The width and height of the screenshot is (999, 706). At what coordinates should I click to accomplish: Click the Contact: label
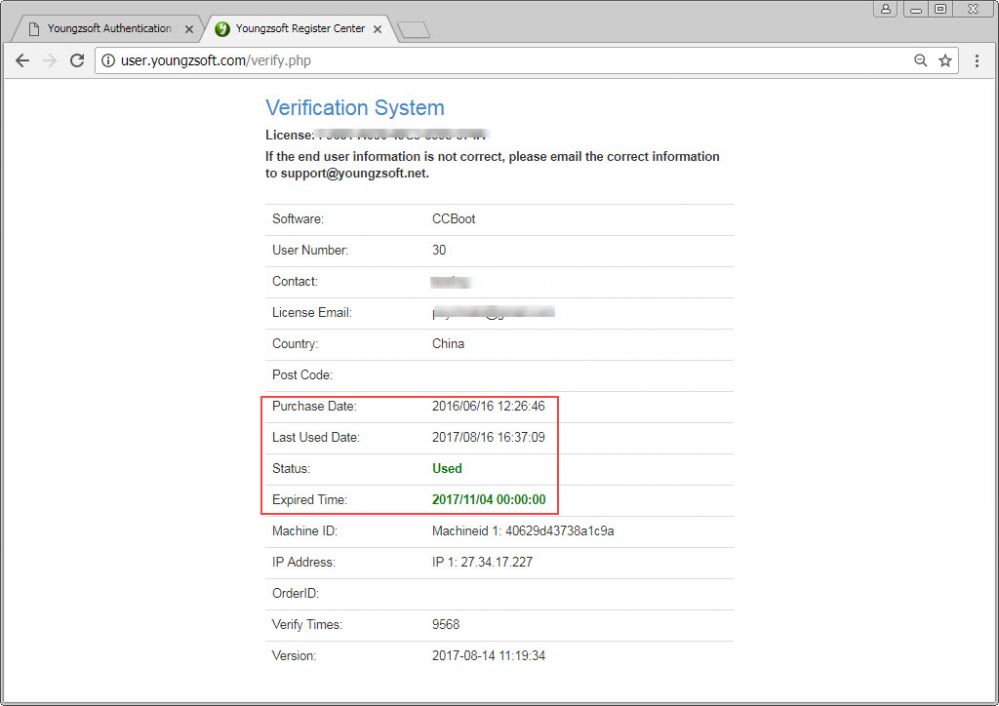[294, 281]
